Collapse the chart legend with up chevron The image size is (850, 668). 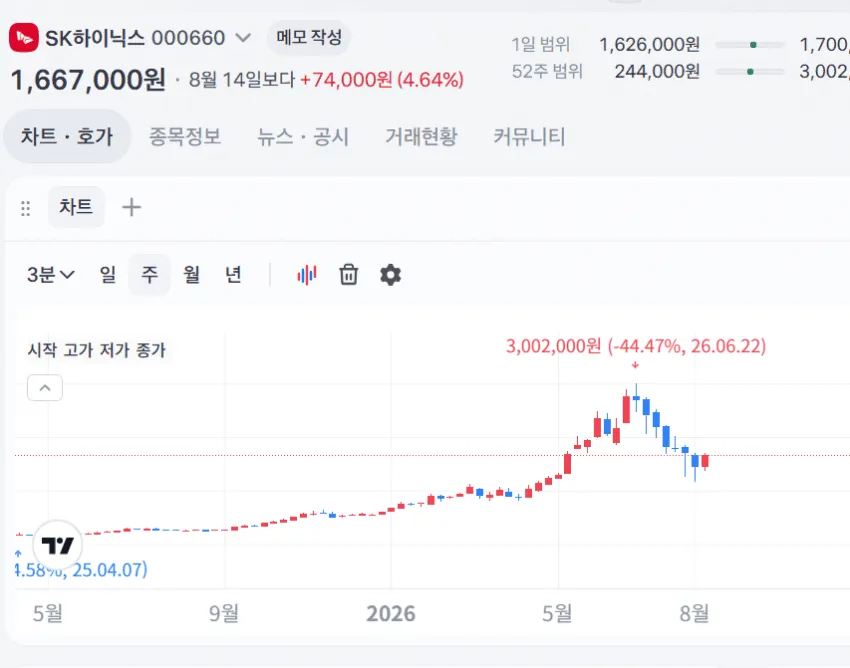coord(45,388)
